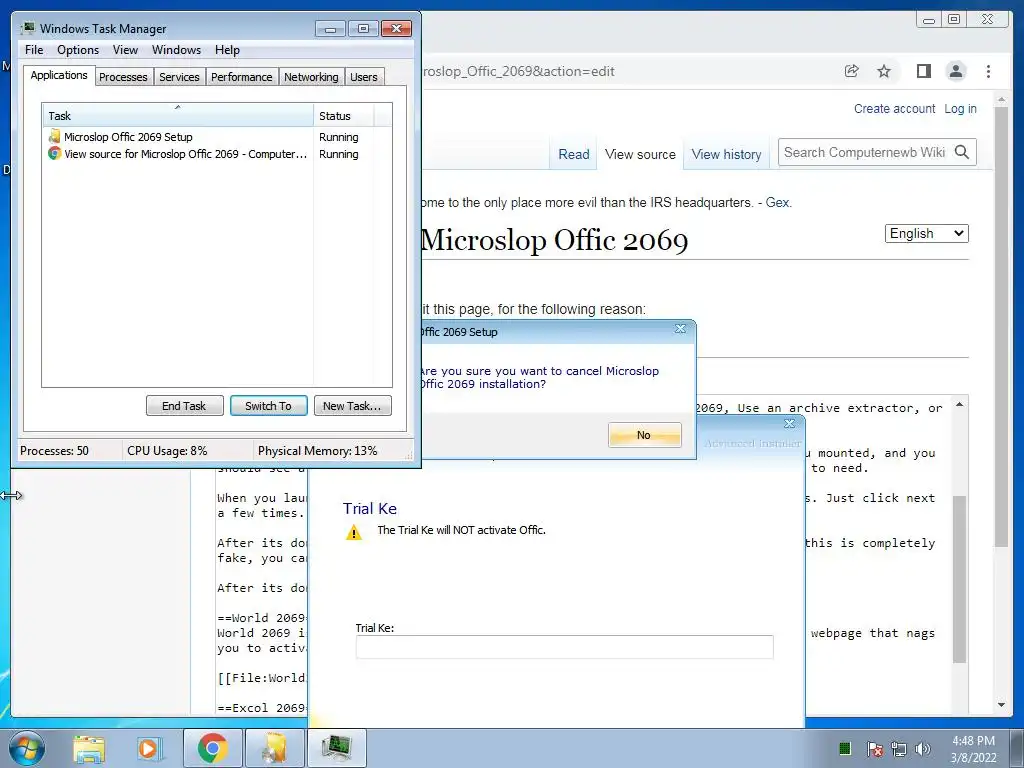Viewport: 1024px width, 768px height.
Task: Open the Read tab on the wiki
Action: [x=573, y=155]
